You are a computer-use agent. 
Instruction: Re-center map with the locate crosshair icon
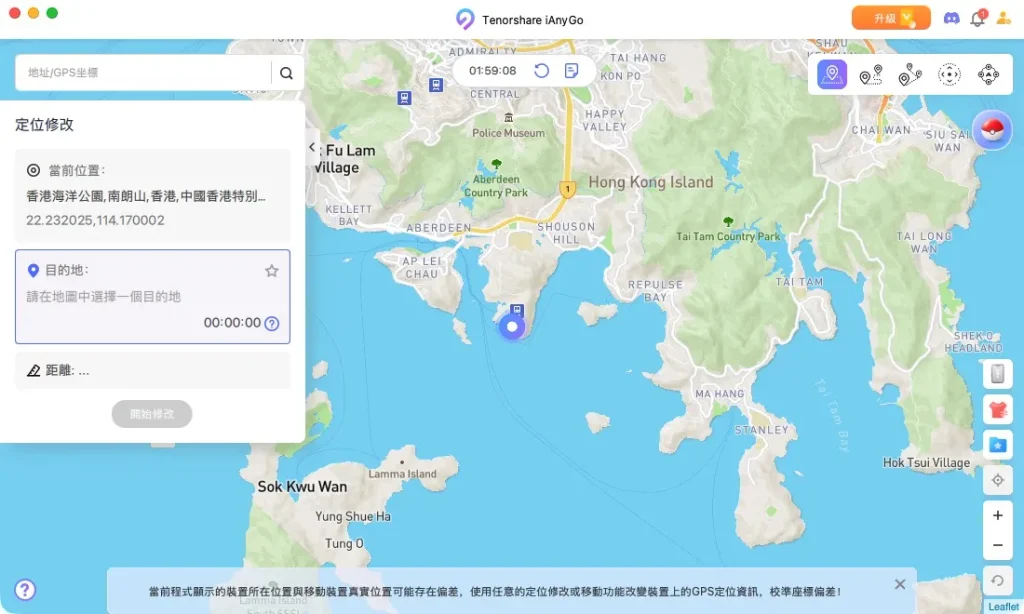click(x=997, y=481)
